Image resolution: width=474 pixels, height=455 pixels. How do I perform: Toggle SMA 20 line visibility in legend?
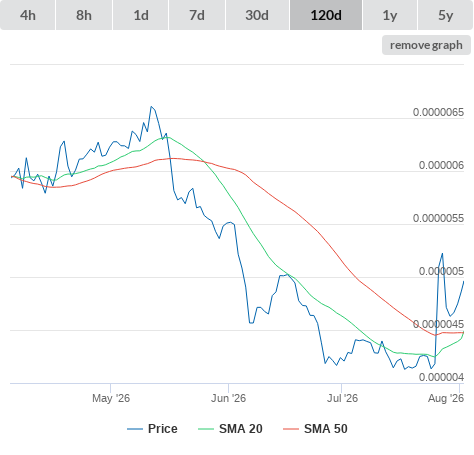241,429
